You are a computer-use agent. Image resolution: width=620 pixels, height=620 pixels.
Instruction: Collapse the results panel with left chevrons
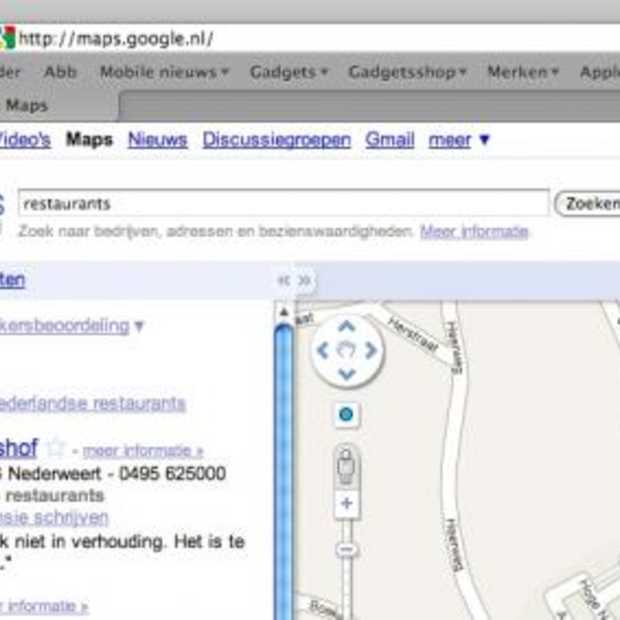(x=284, y=280)
